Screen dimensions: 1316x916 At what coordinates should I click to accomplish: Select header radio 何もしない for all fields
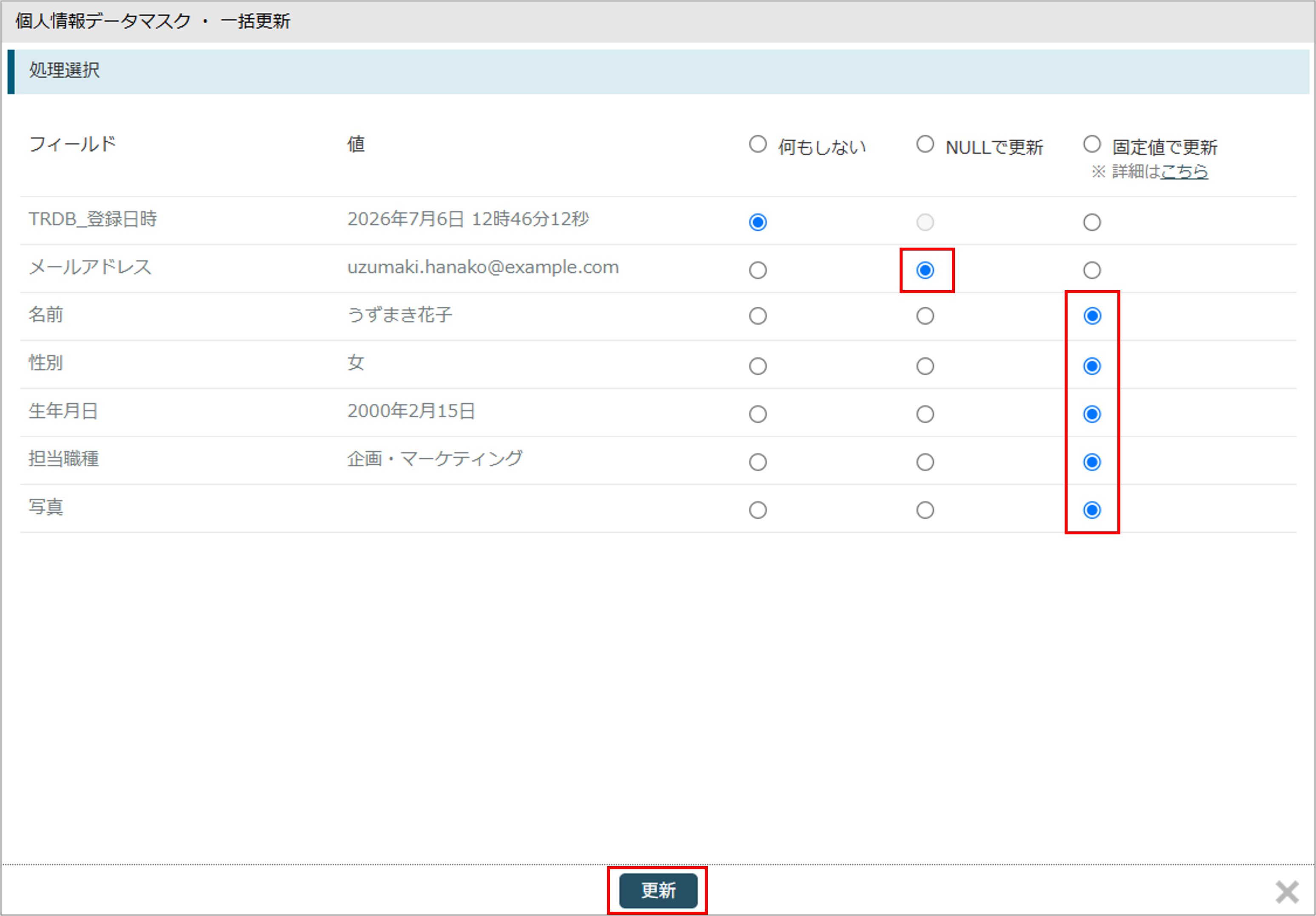click(758, 144)
